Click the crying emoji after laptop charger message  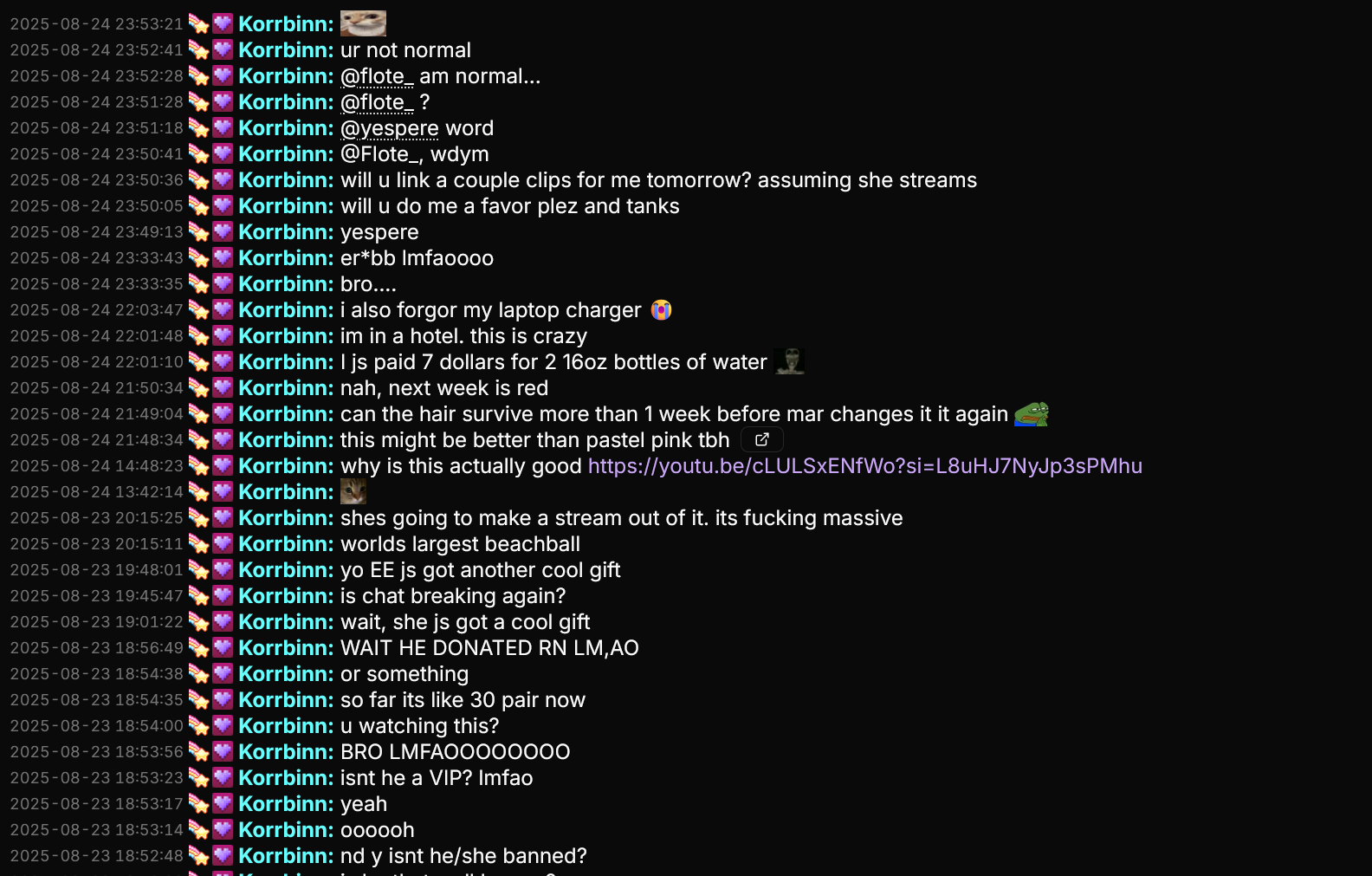[662, 310]
